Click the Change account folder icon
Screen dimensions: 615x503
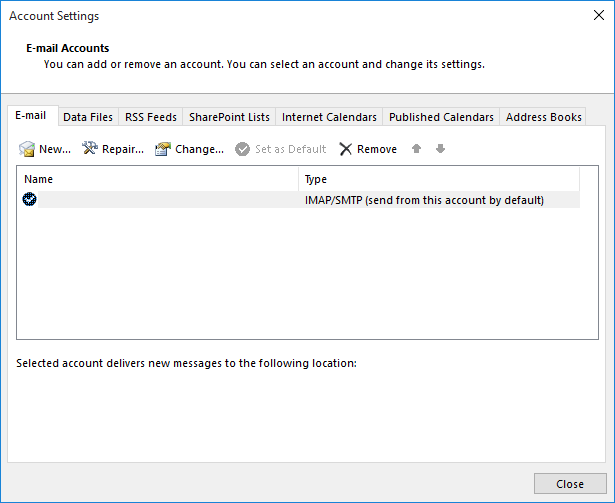(x=163, y=149)
